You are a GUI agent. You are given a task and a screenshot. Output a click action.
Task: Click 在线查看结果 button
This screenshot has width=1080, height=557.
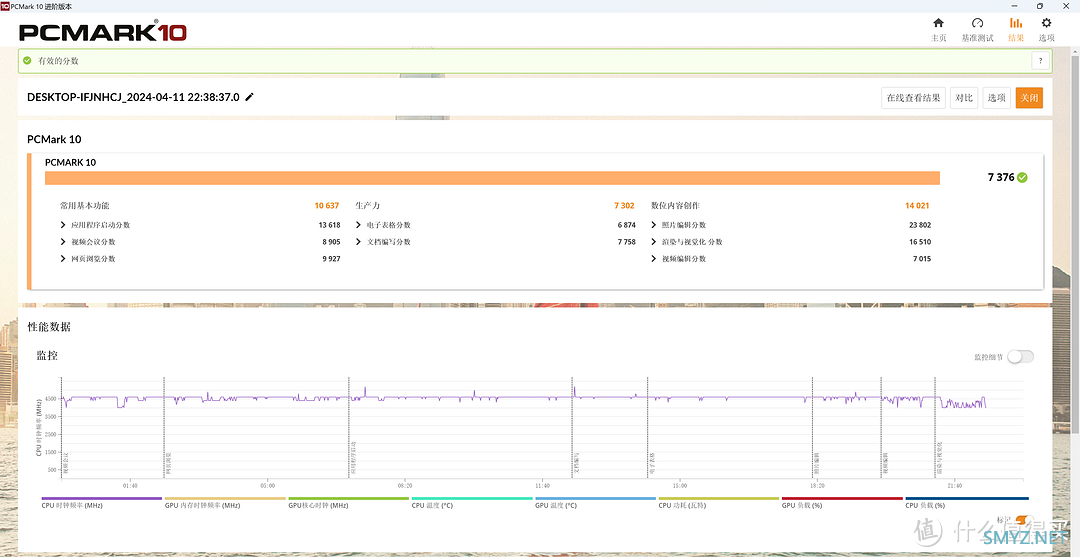pos(913,98)
